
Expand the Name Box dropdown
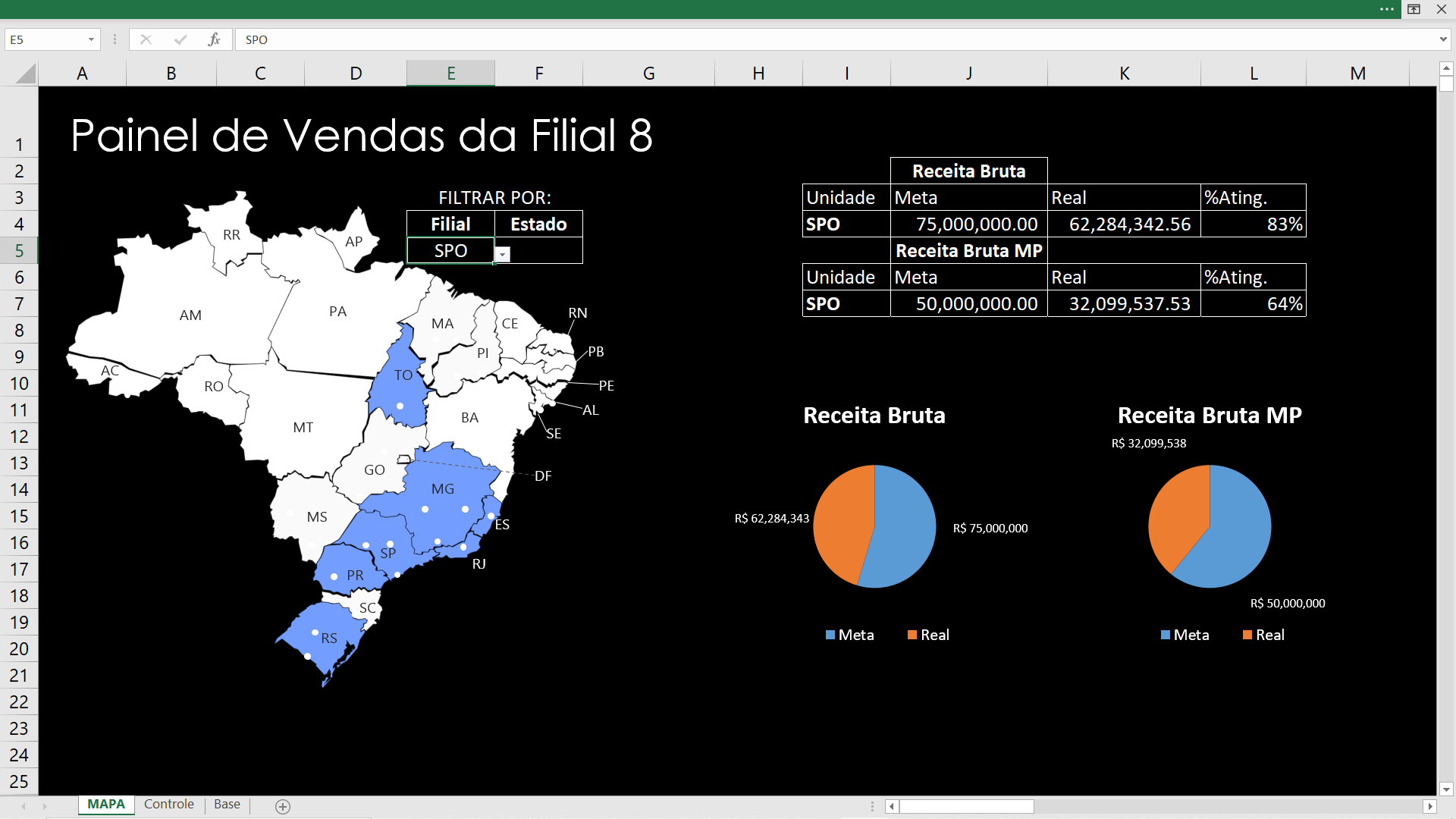pyautogui.click(x=91, y=39)
